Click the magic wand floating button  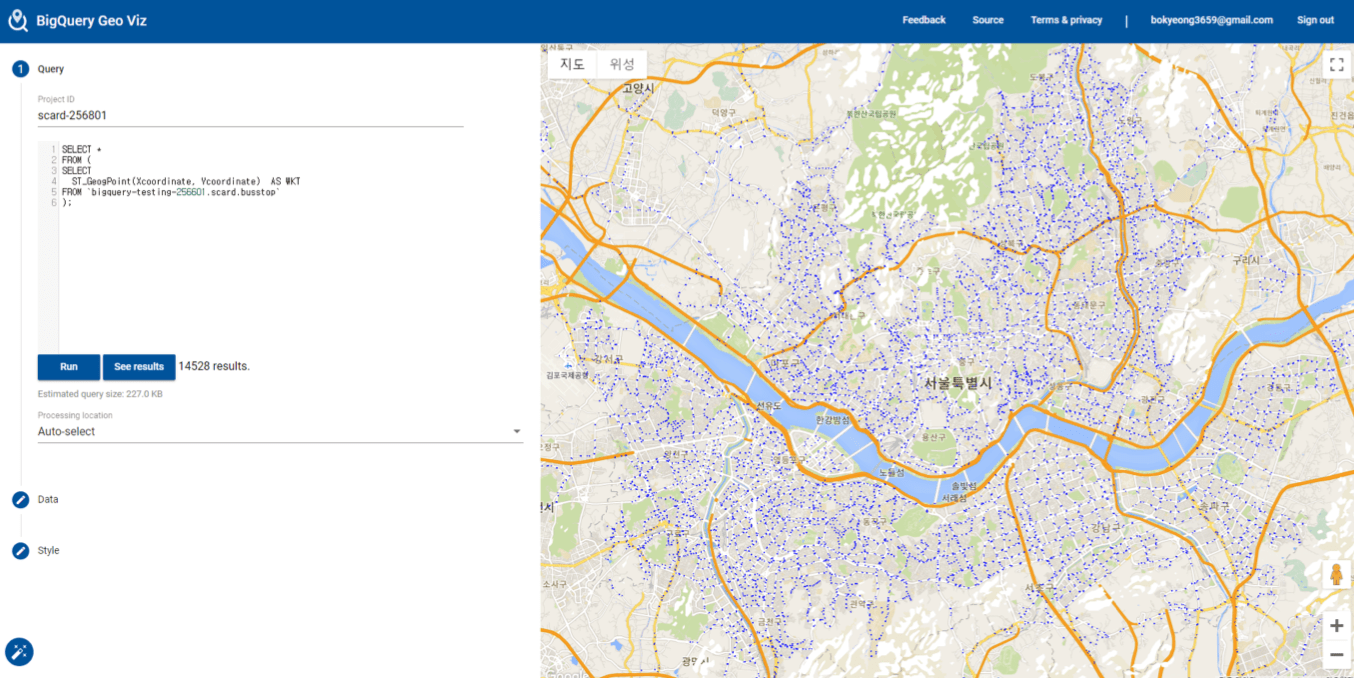tap(19, 652)
